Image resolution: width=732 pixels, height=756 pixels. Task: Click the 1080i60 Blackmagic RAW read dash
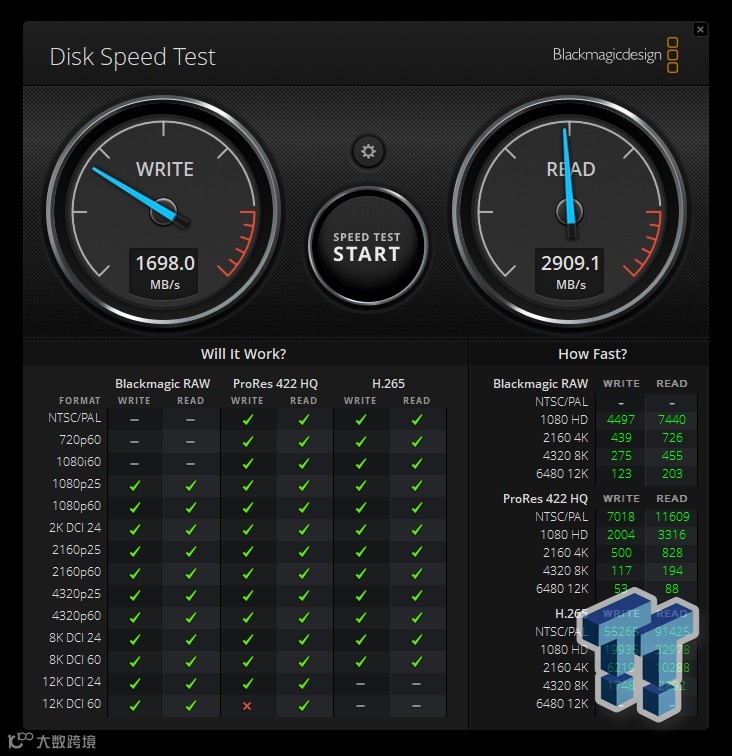click(x=190, y=464)
